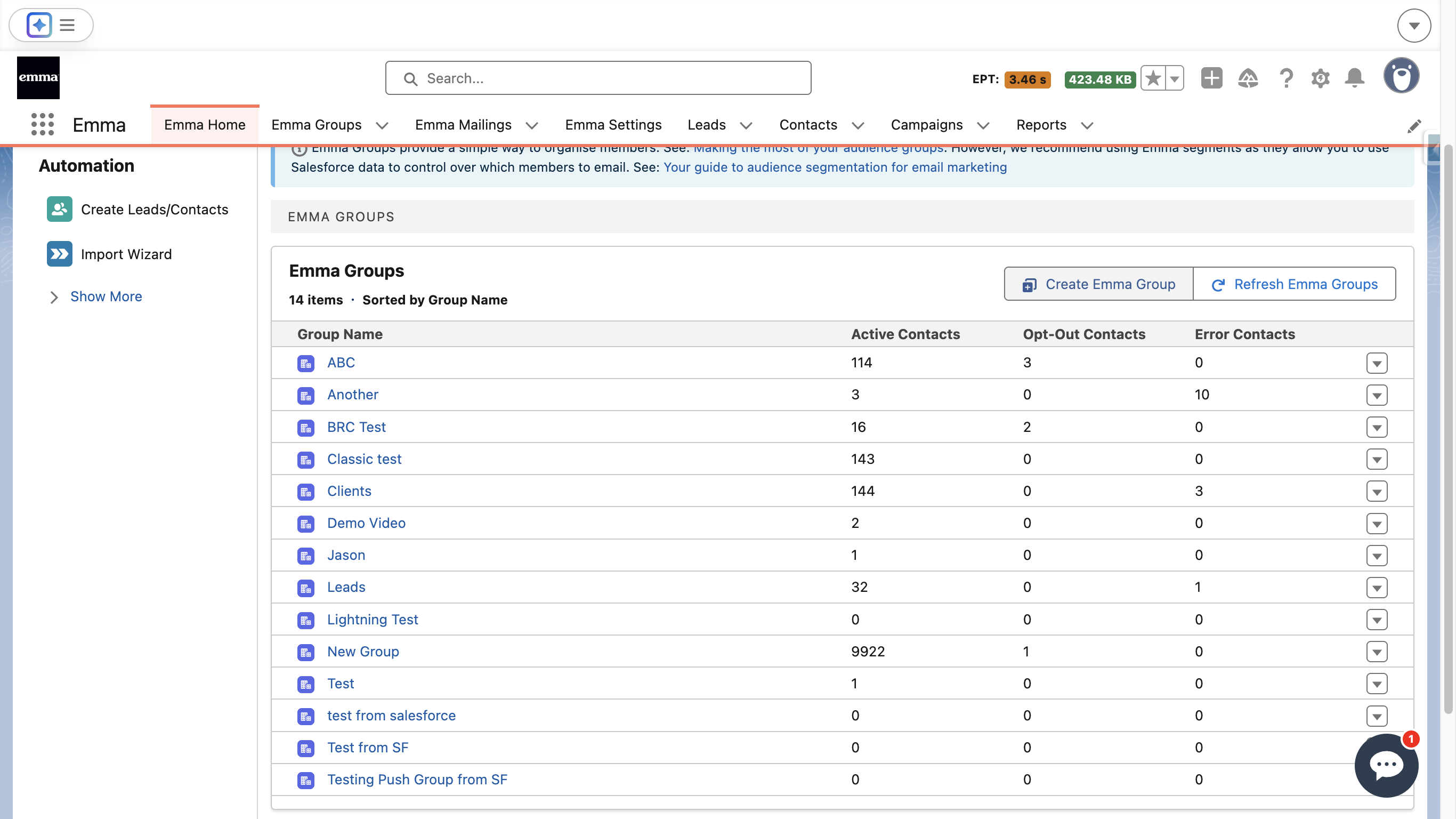1456x819 pixels.
Task: Open the Test from SF group link
Action: [x=367, y=748]
